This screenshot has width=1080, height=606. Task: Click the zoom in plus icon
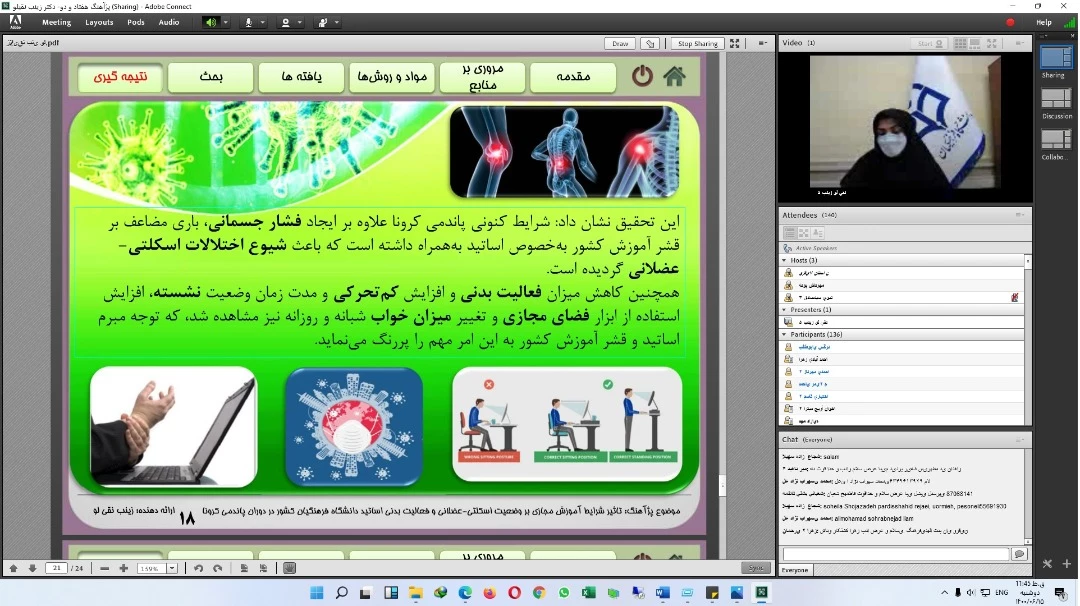[123, 568]
